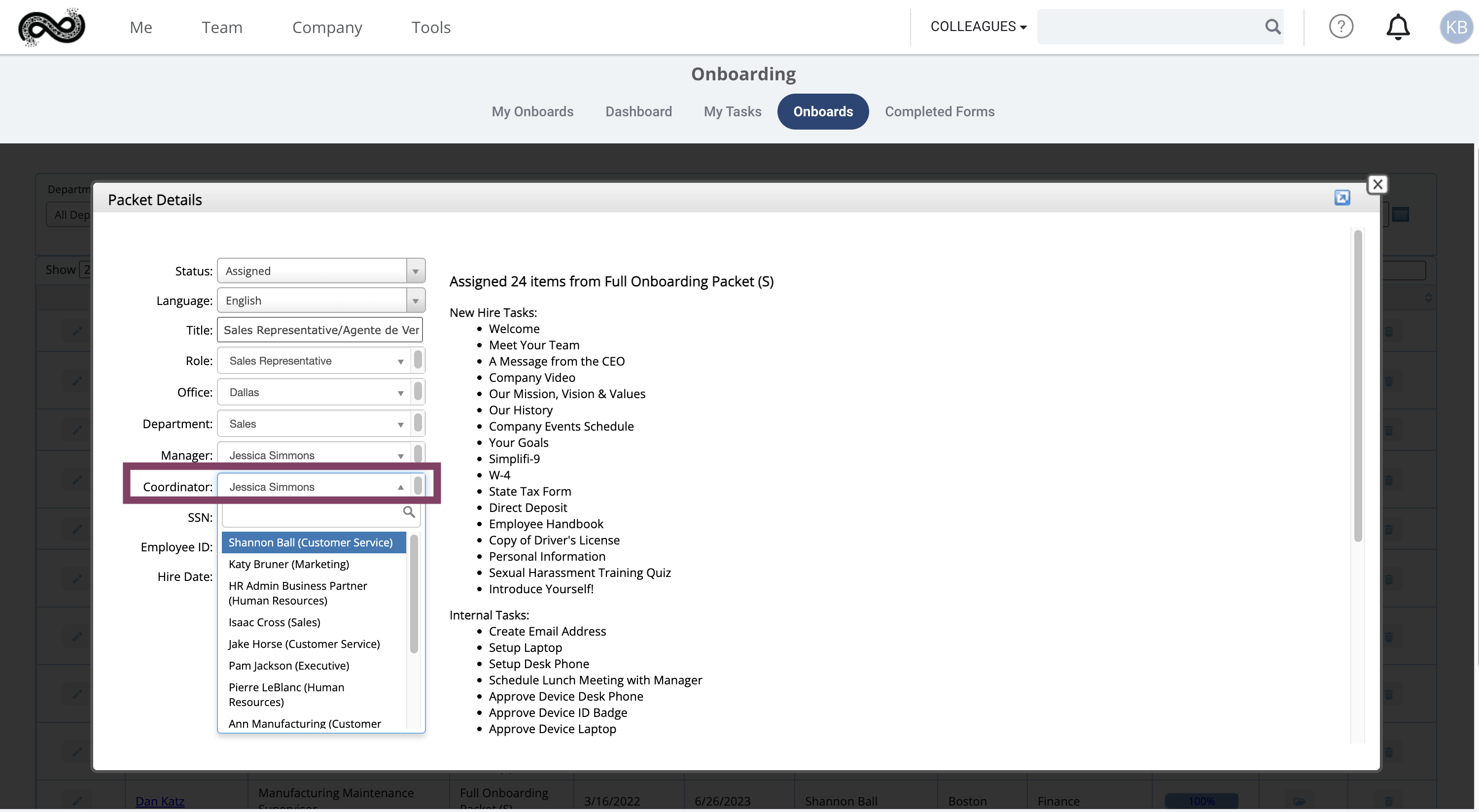Viewport: 1479px width, 812px height.
Task: Click Sexual Harassment Training Quiz item
Action: pyautogui.click(x=579, y=573)
